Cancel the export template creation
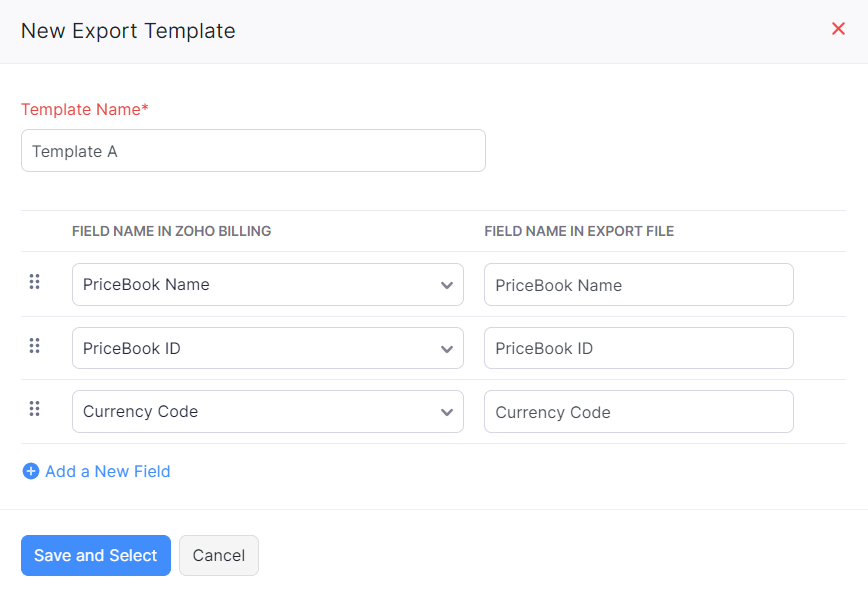The image size is (868, 596). (218, 556)
